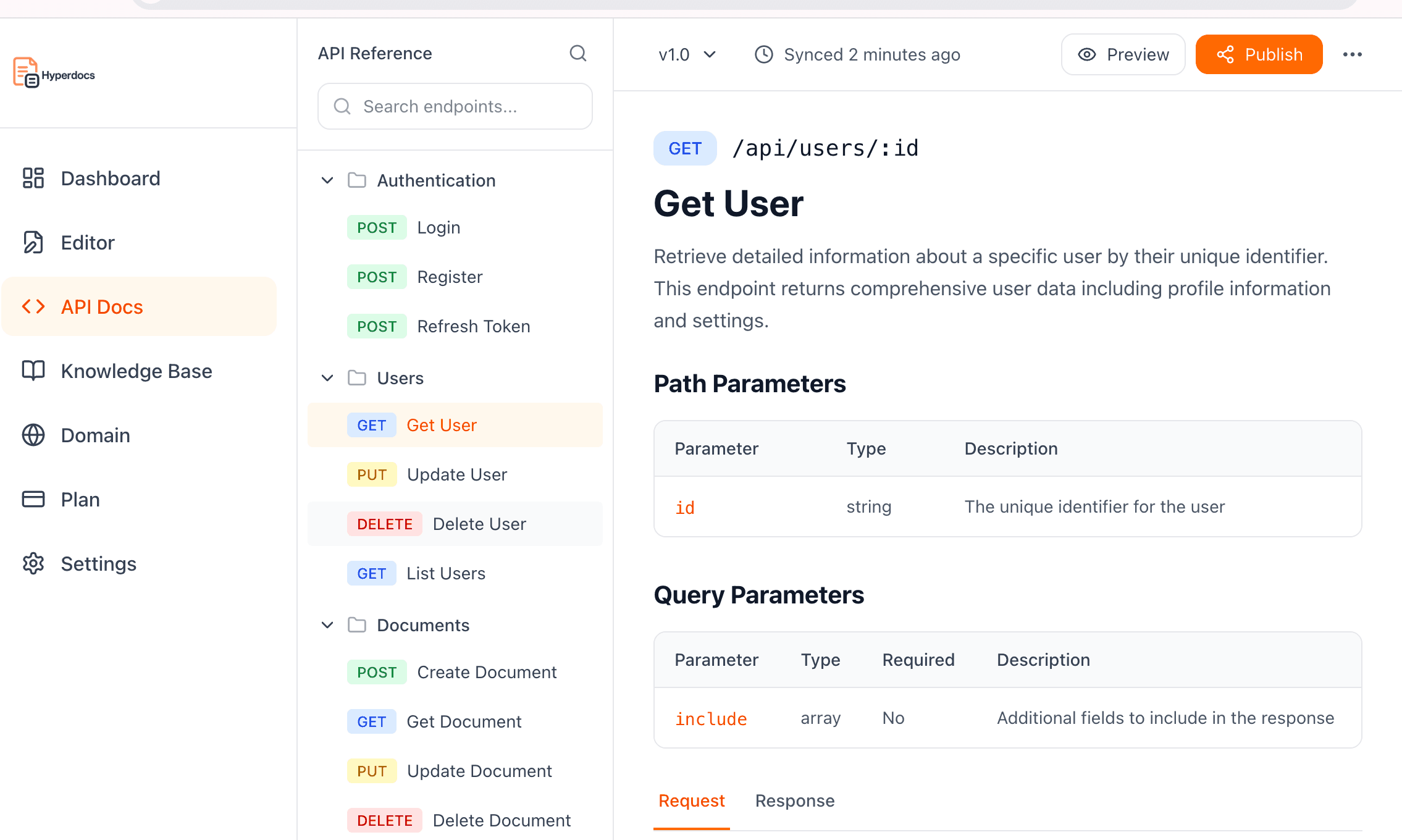The image size is (1402, 840).
Task: Open the Dashboard grid icon
Action: coord(33,178)
